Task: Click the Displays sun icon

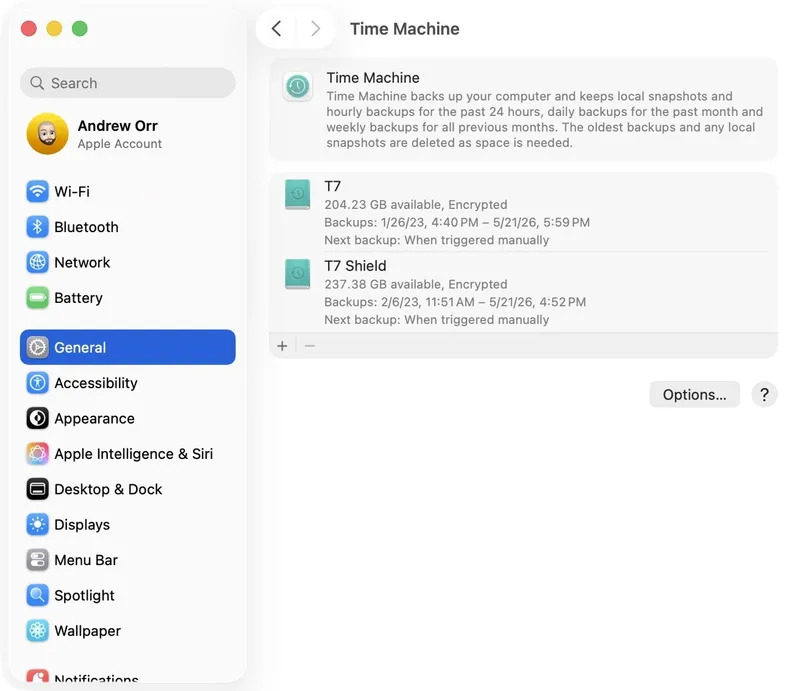Action: coord(37,524)
